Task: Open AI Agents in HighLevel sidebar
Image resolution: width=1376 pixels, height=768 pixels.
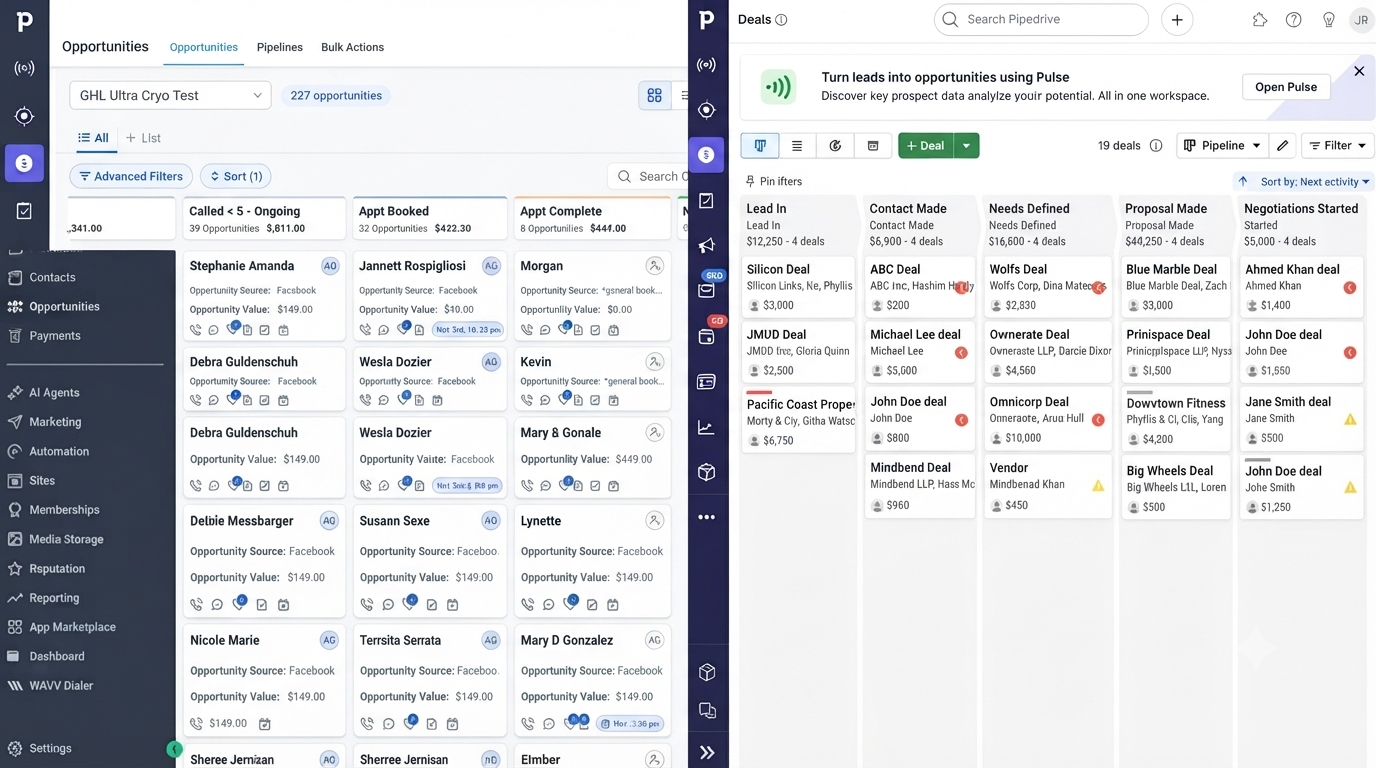Action: pyautogui.click(x=54, y=393)
